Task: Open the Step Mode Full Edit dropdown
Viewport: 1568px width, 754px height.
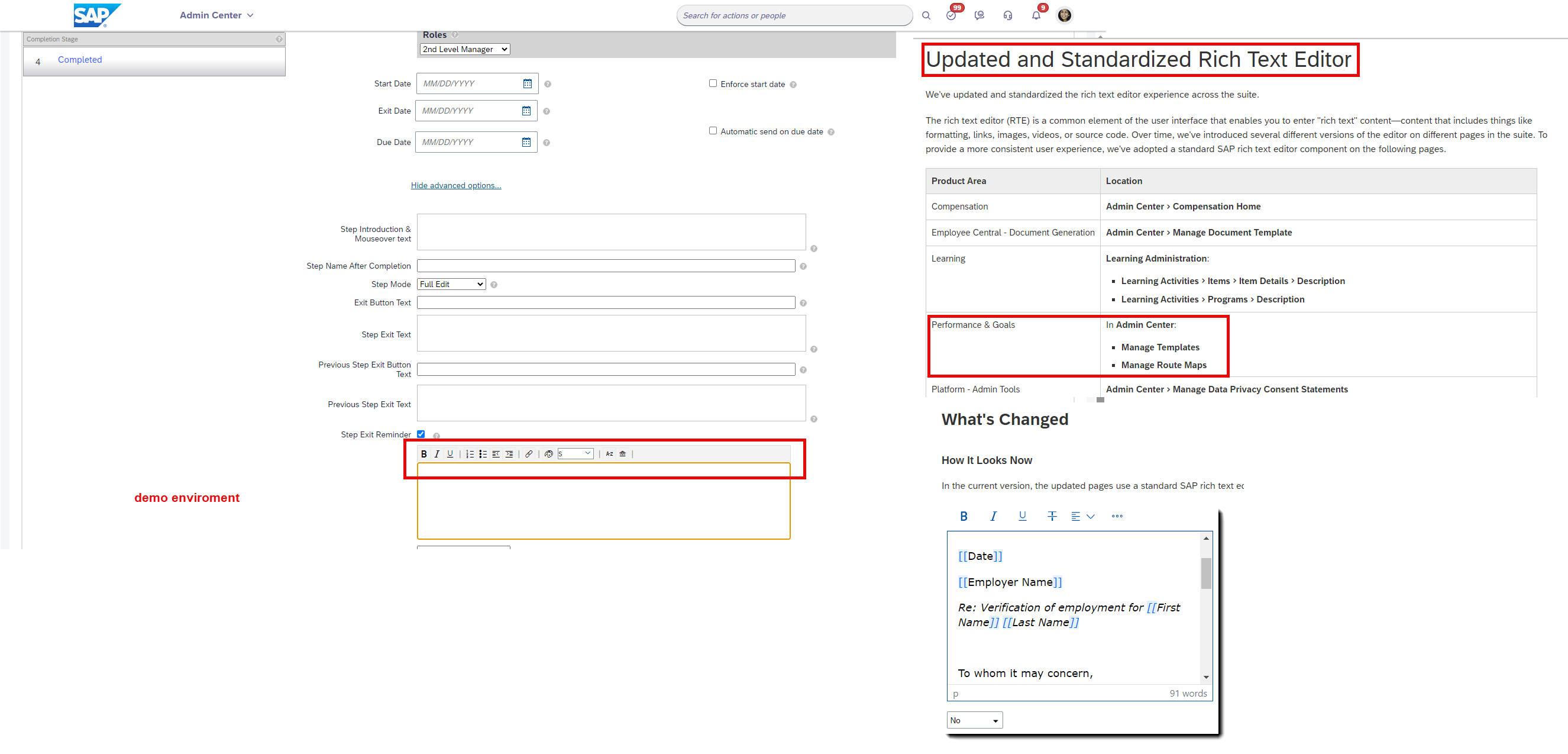Action: coord(452,285)
